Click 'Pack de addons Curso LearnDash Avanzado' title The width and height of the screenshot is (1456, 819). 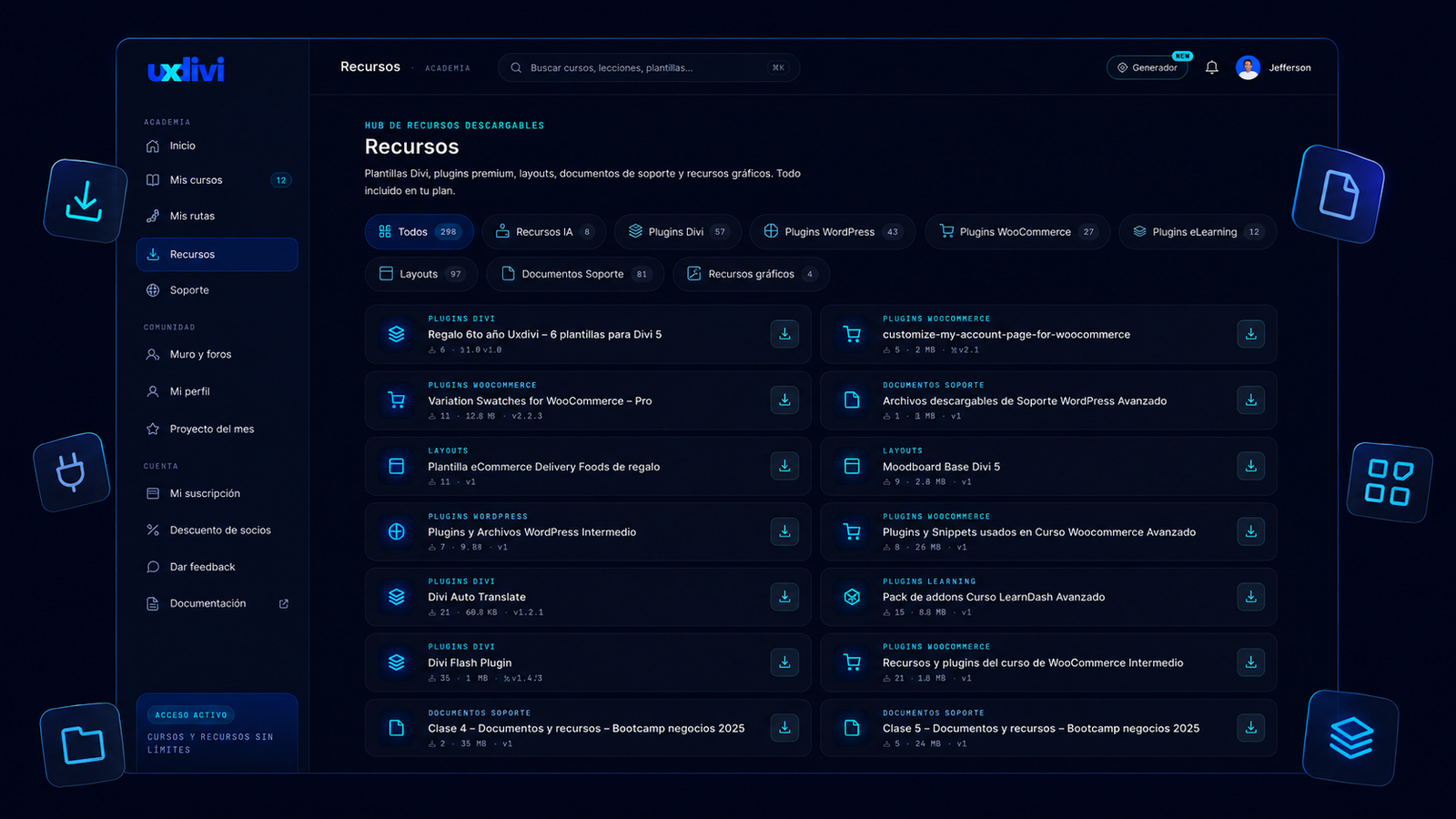(994, 597)
